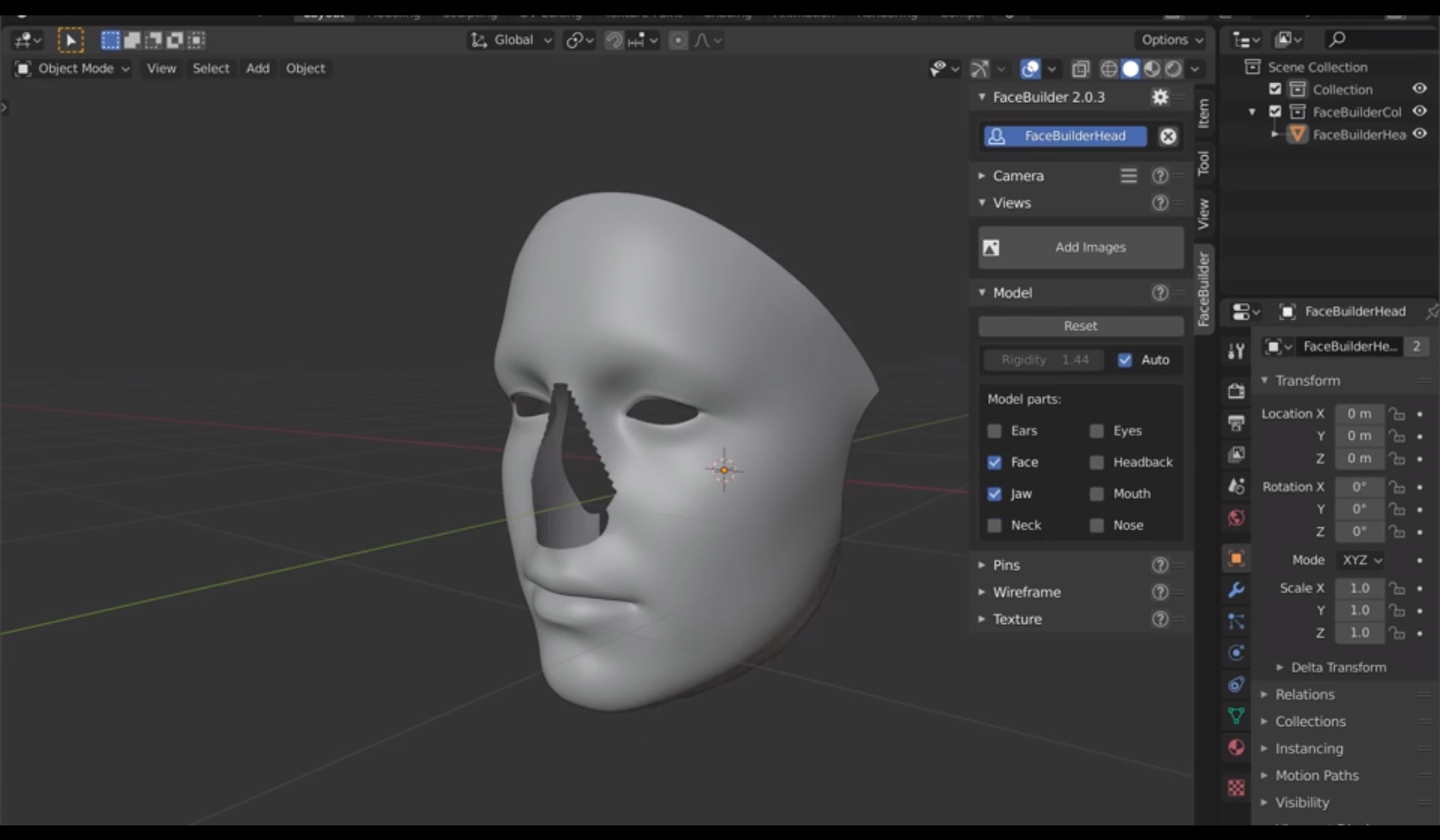The width and height of the screenshot is (1440, 840).
Task: Expand the Wireframe panel
Action: [x=981, y=592]
